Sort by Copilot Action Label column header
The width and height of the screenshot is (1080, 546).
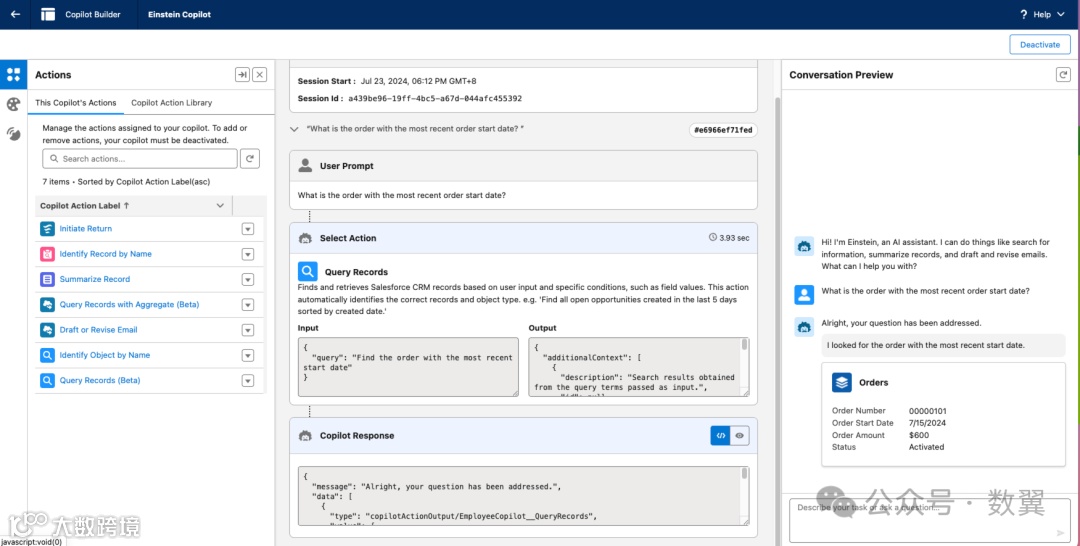tap(85, 205)
